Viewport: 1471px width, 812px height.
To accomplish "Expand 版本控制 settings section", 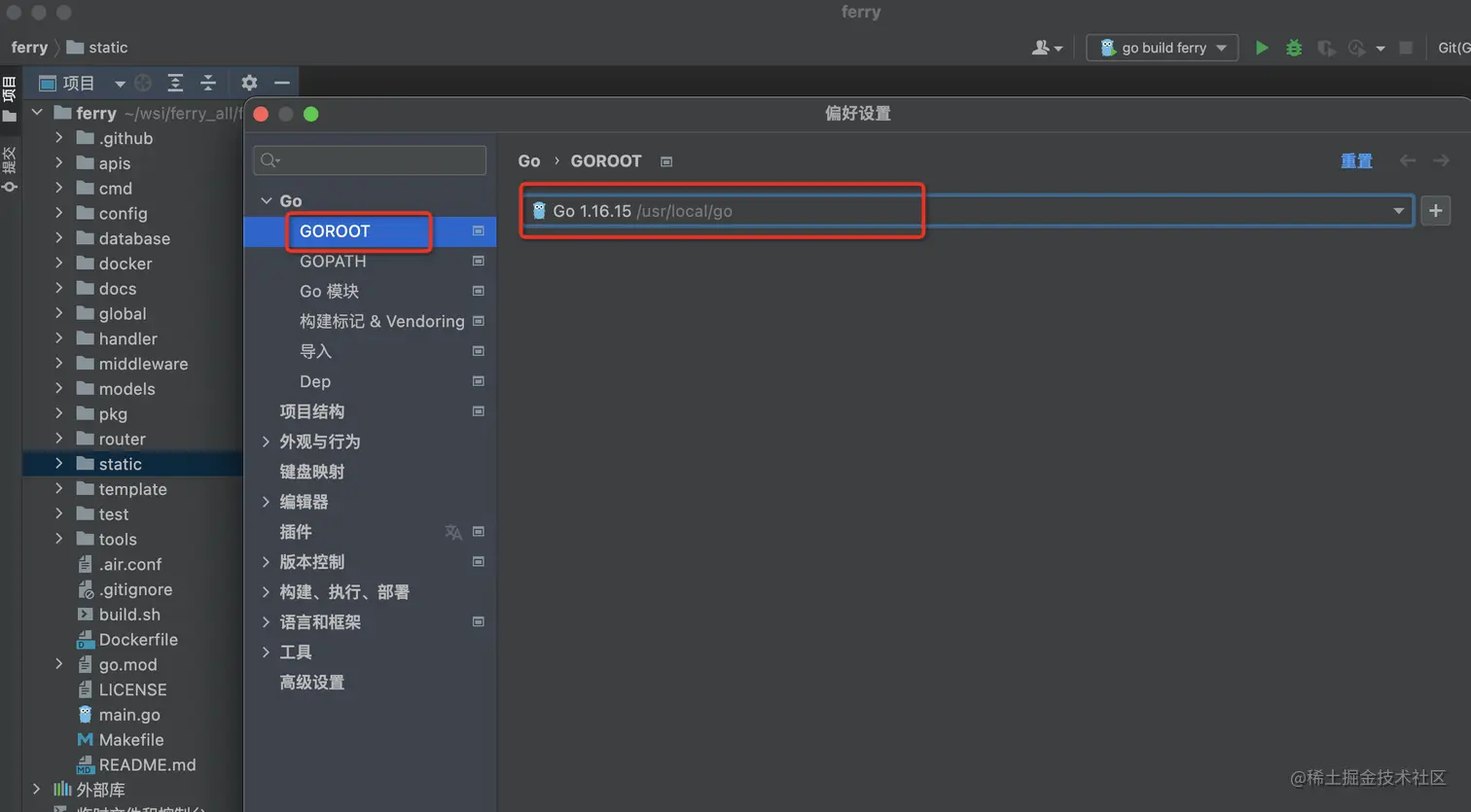I will 266,562.
